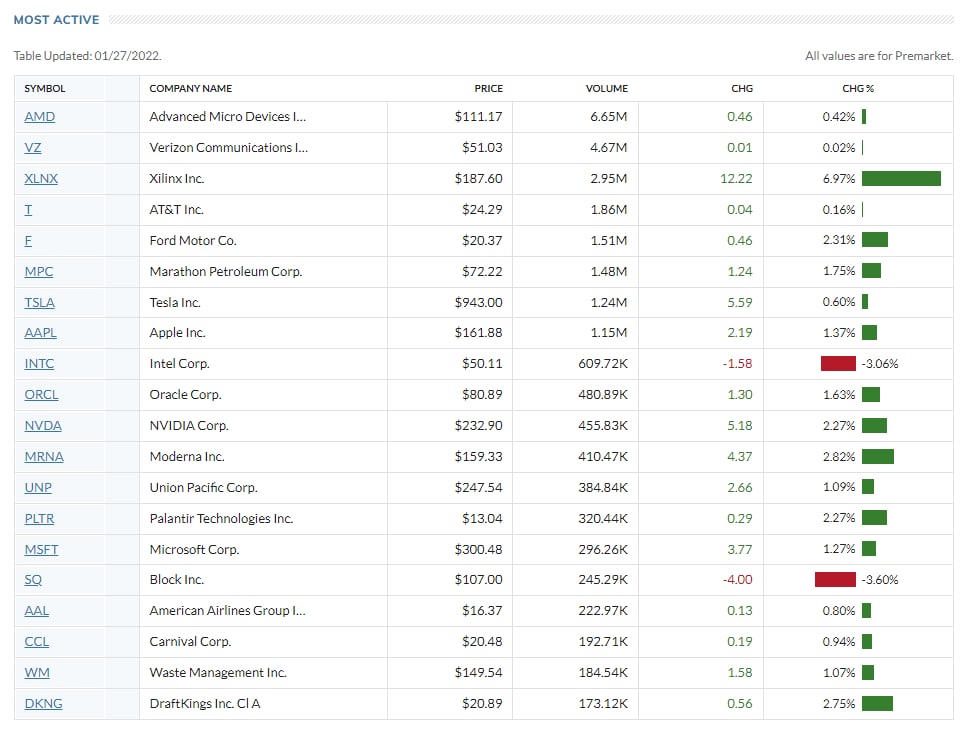The height and width of the screenshot is (732, 967).
Task: Click the DraftKings 2.75% green bar
Action: (x=877, y=704)
